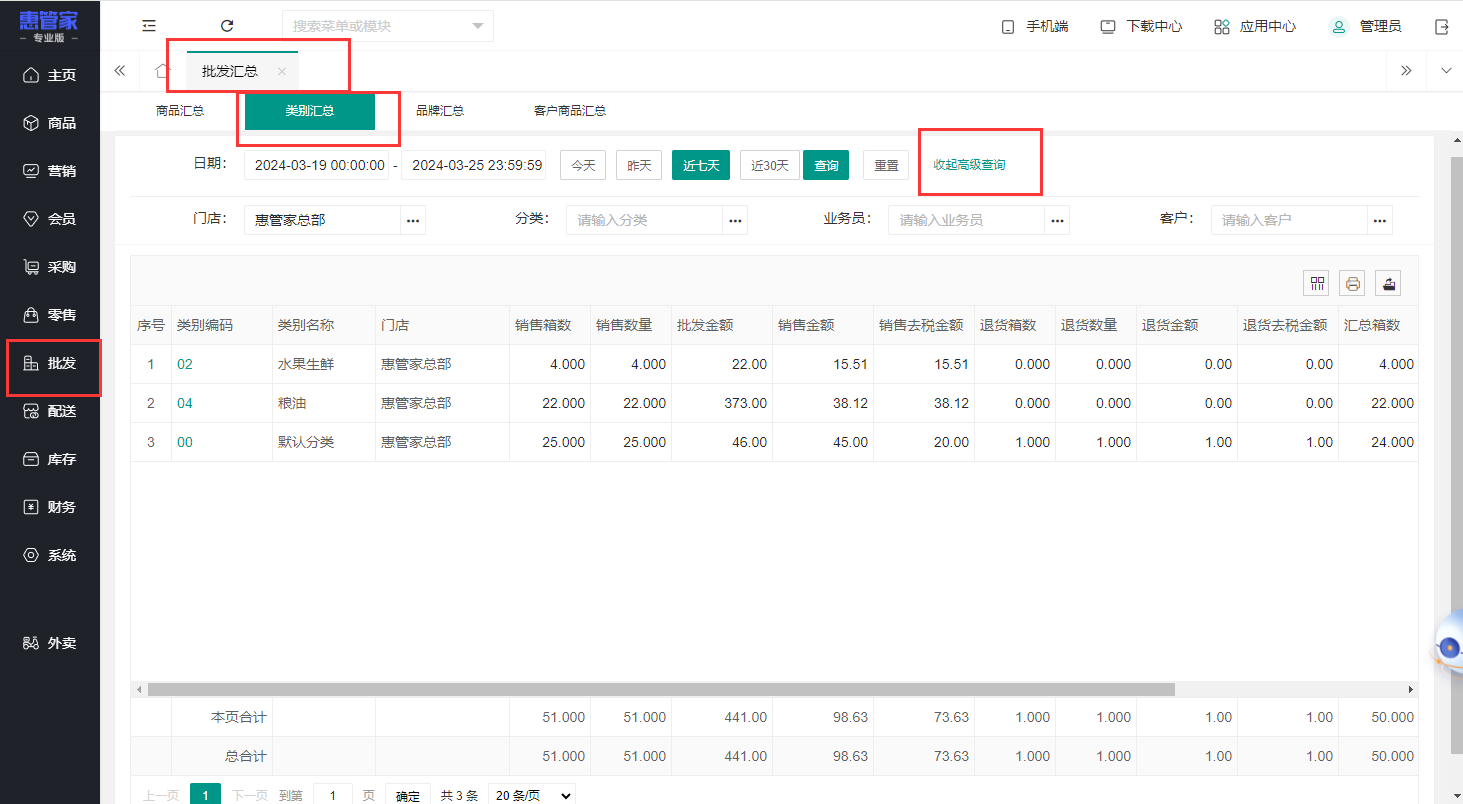
Task: Switch to the 品牌汇总 tab
Action: [x=440, y=111]
